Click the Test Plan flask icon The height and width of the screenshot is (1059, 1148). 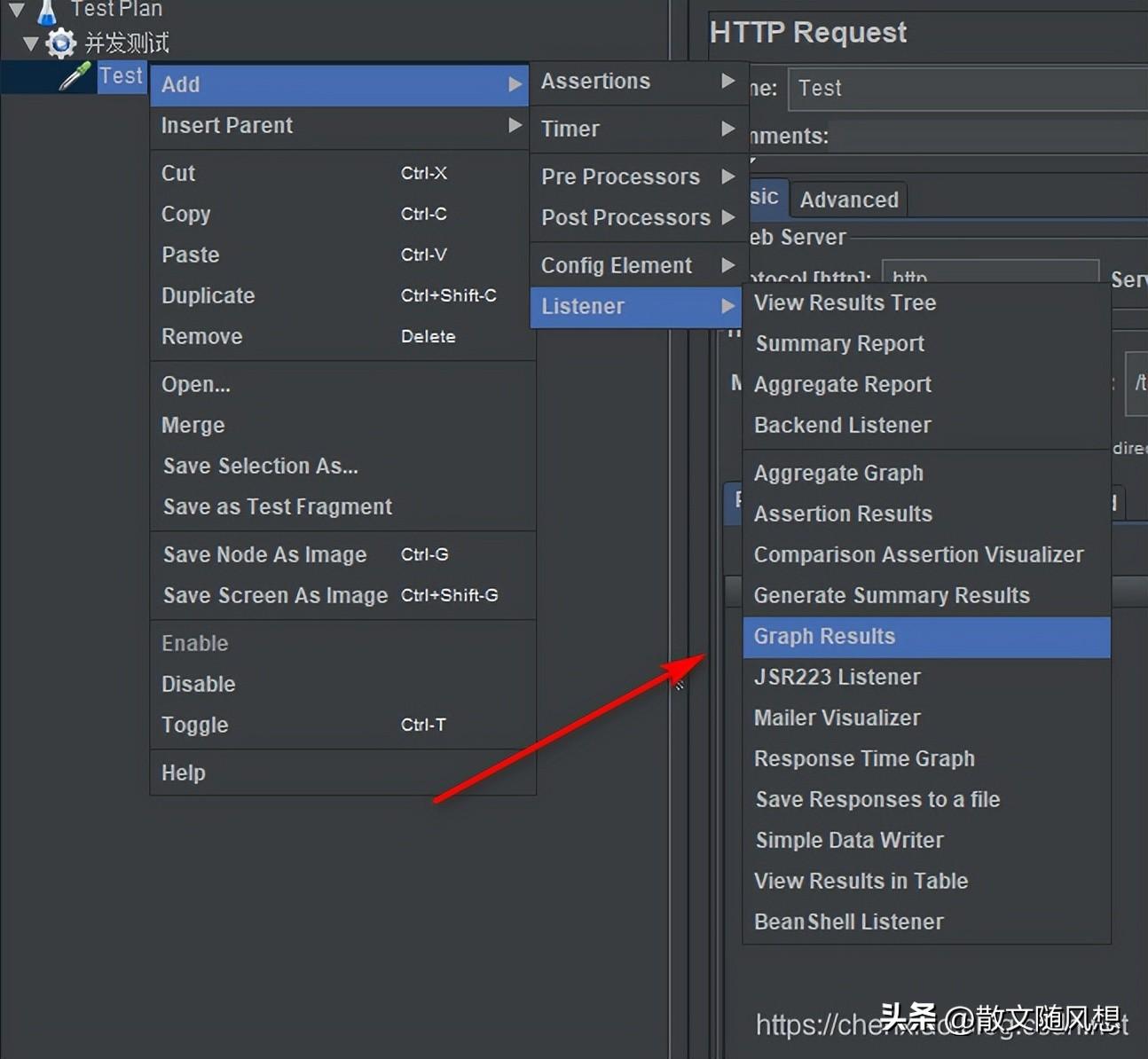[x=47, y=11]
